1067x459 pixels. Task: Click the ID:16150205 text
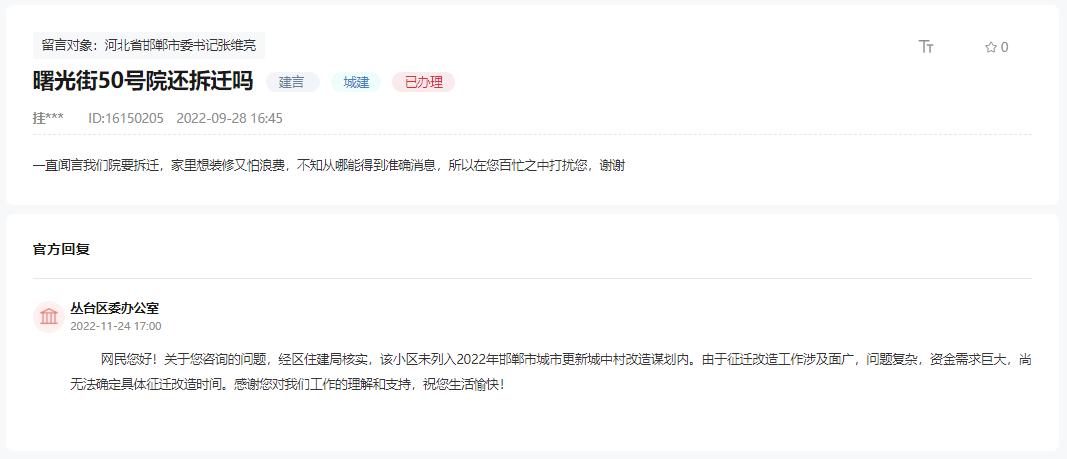pos(126,118)
